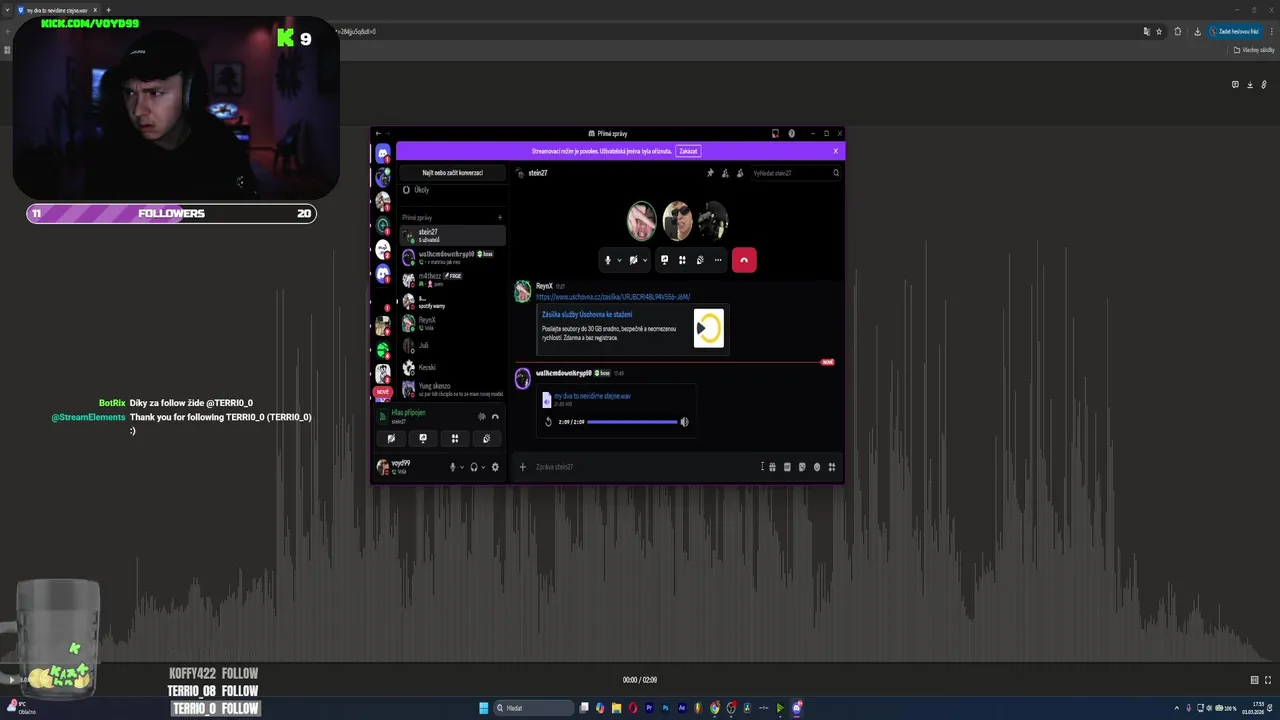Dismiss the purple streamer mode banner
The height and width of the screenshot is (720, 1280).
click(x=836, y=151)
